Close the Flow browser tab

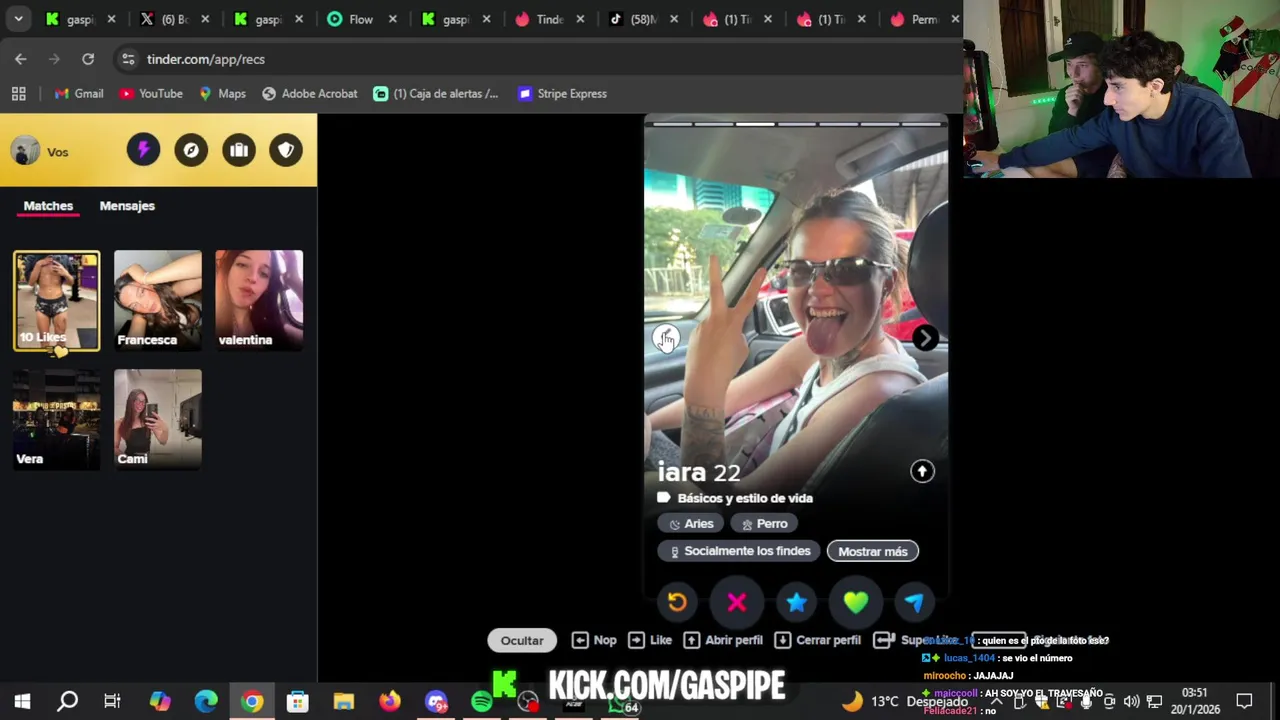393,19
